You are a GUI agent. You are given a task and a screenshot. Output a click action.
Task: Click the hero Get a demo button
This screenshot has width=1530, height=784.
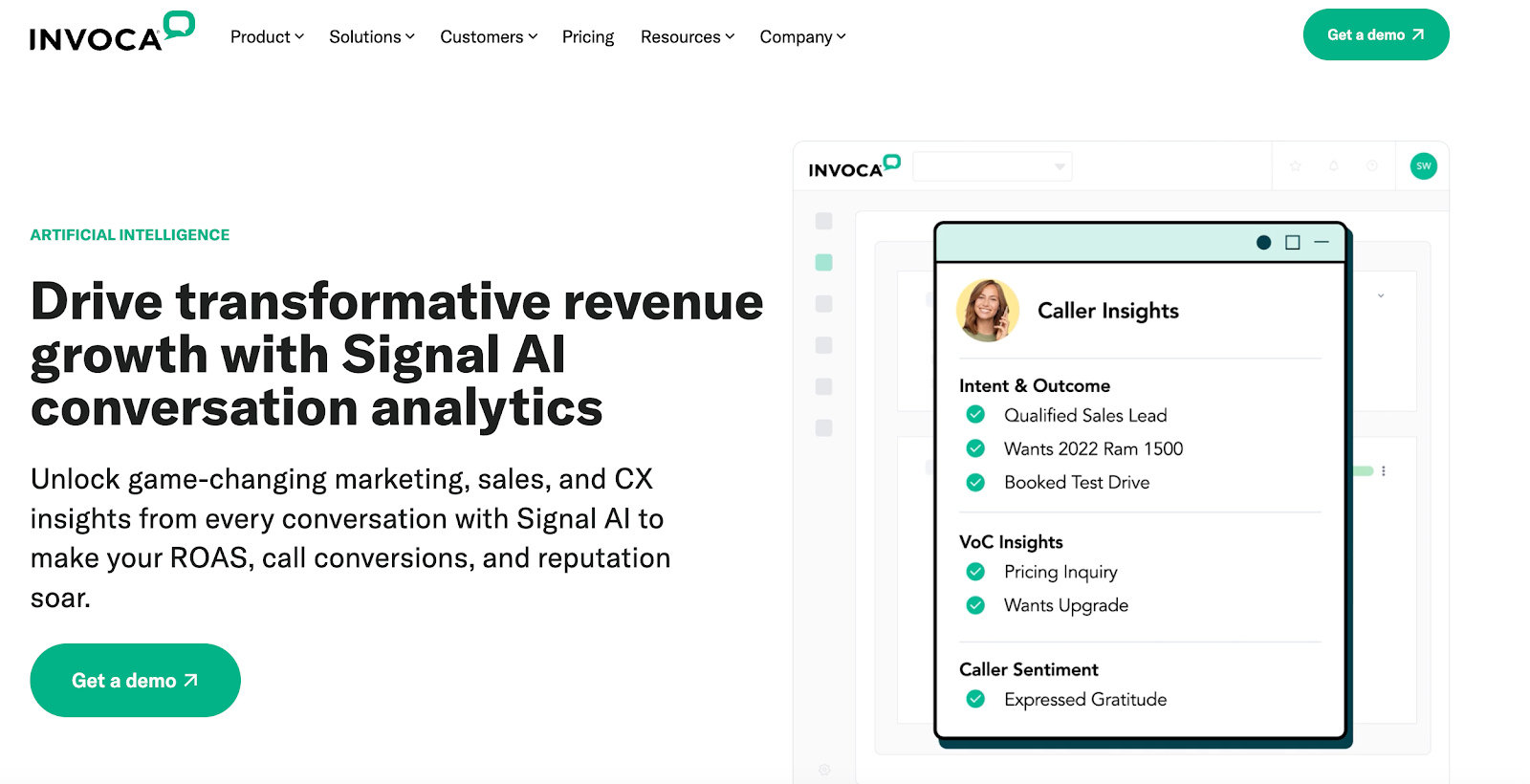click(135, 680)
